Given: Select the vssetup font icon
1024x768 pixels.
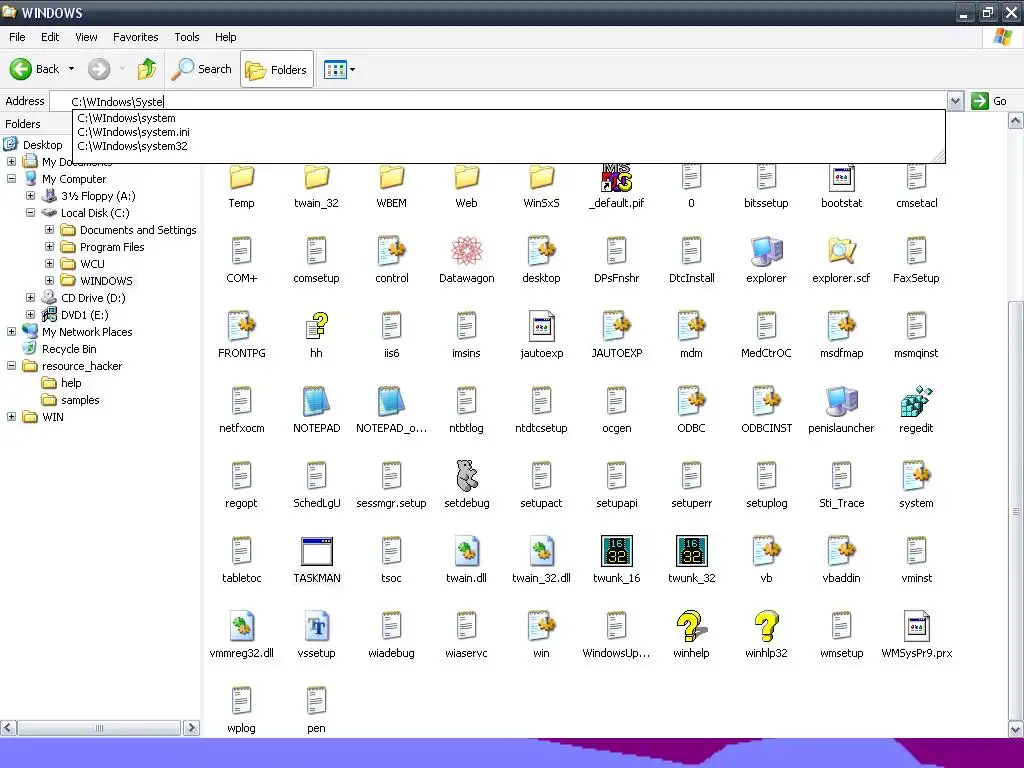Looking at the screenshot, I should click(x=316, y=626).
